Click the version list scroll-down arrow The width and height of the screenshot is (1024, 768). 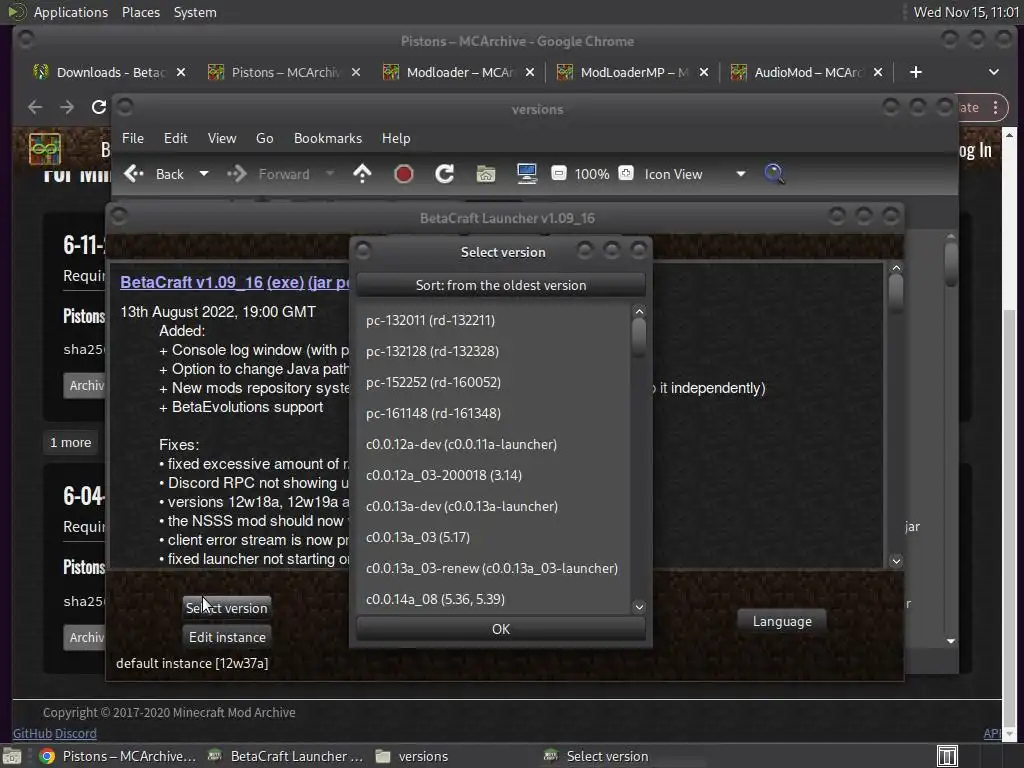click(639, 607)
